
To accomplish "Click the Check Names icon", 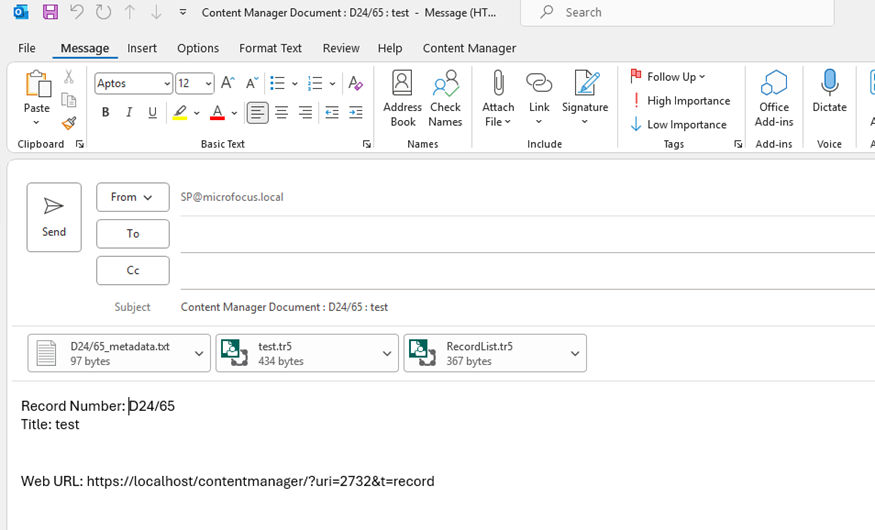I will 445,99.
